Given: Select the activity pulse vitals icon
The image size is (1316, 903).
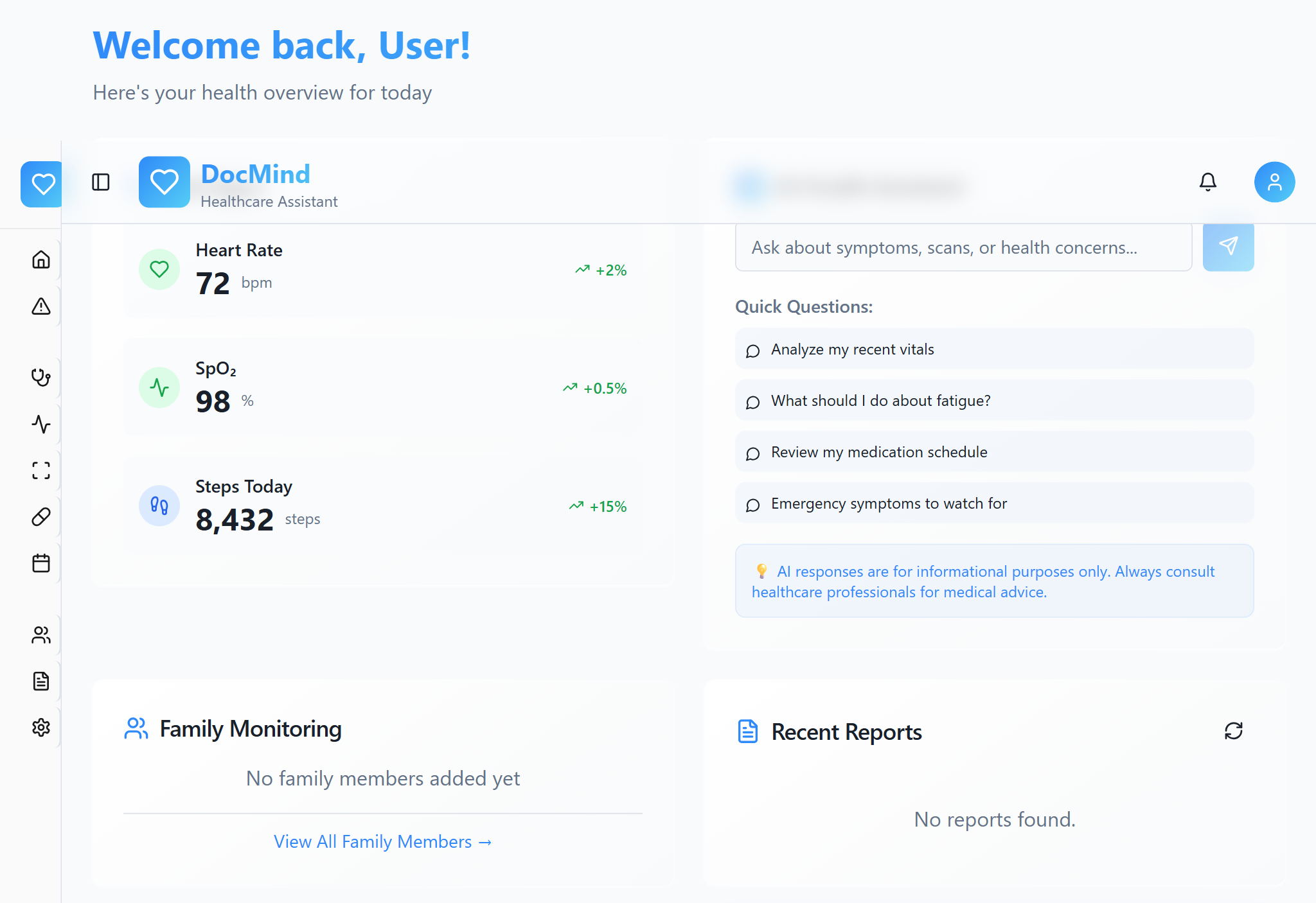Looking at the screenshot, I should (x=41, y=424).
